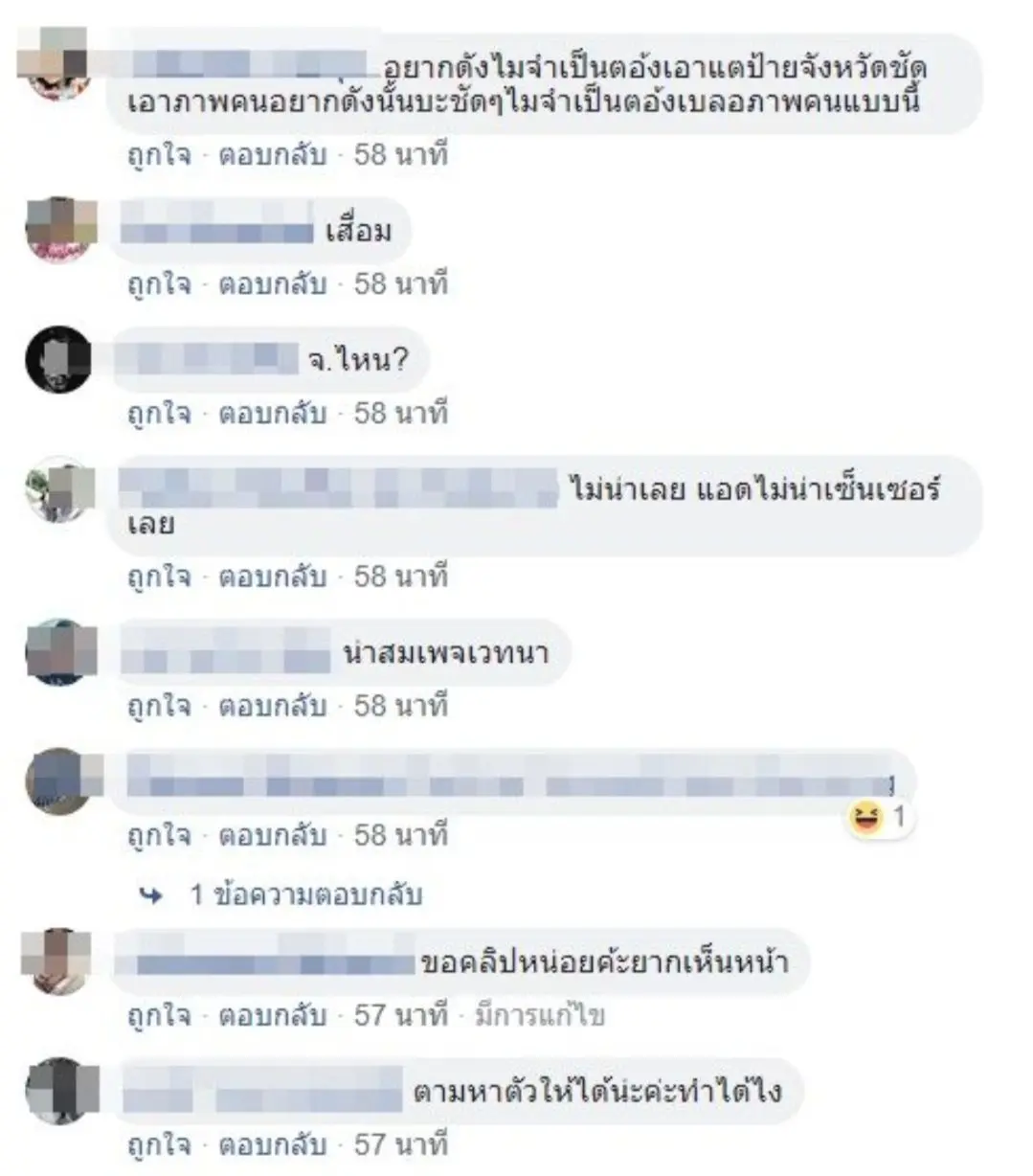Open avatar beside 'ตามหาตัวให้ได้น่ะค่ะ' comment
1033x1176 pixels.
click(x=58, y=1091)
